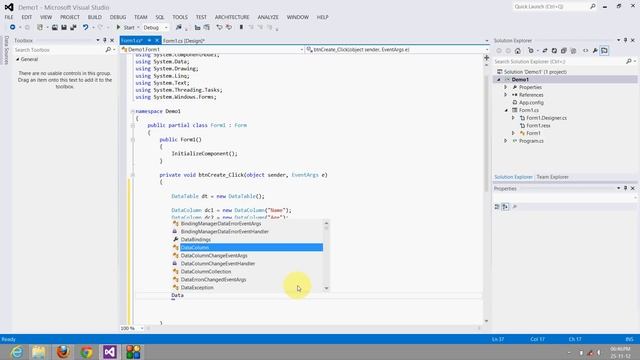Open the ARCHITECTURE menu

click(x=232, y=17)
